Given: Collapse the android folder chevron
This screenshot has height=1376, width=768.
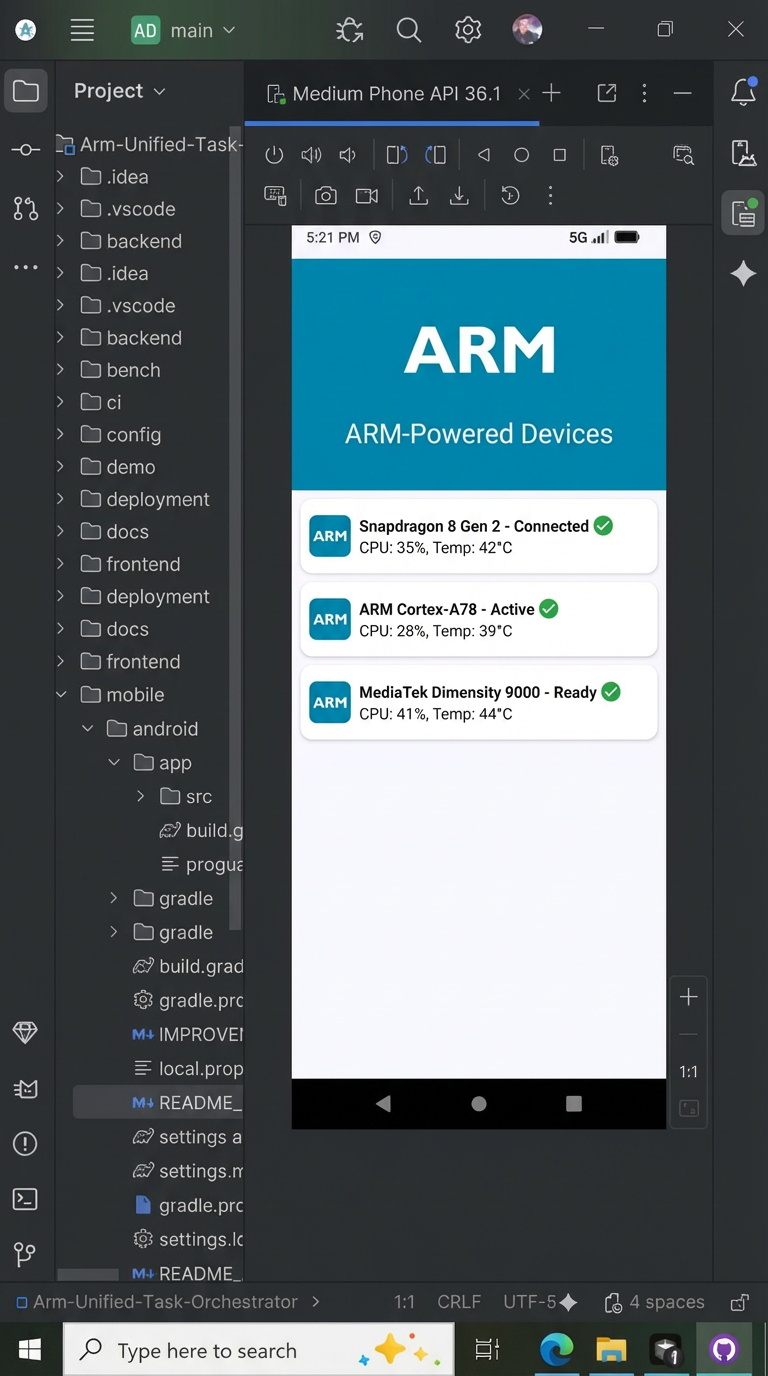Looking at the screenshot, I should click(x=87, y=729).
